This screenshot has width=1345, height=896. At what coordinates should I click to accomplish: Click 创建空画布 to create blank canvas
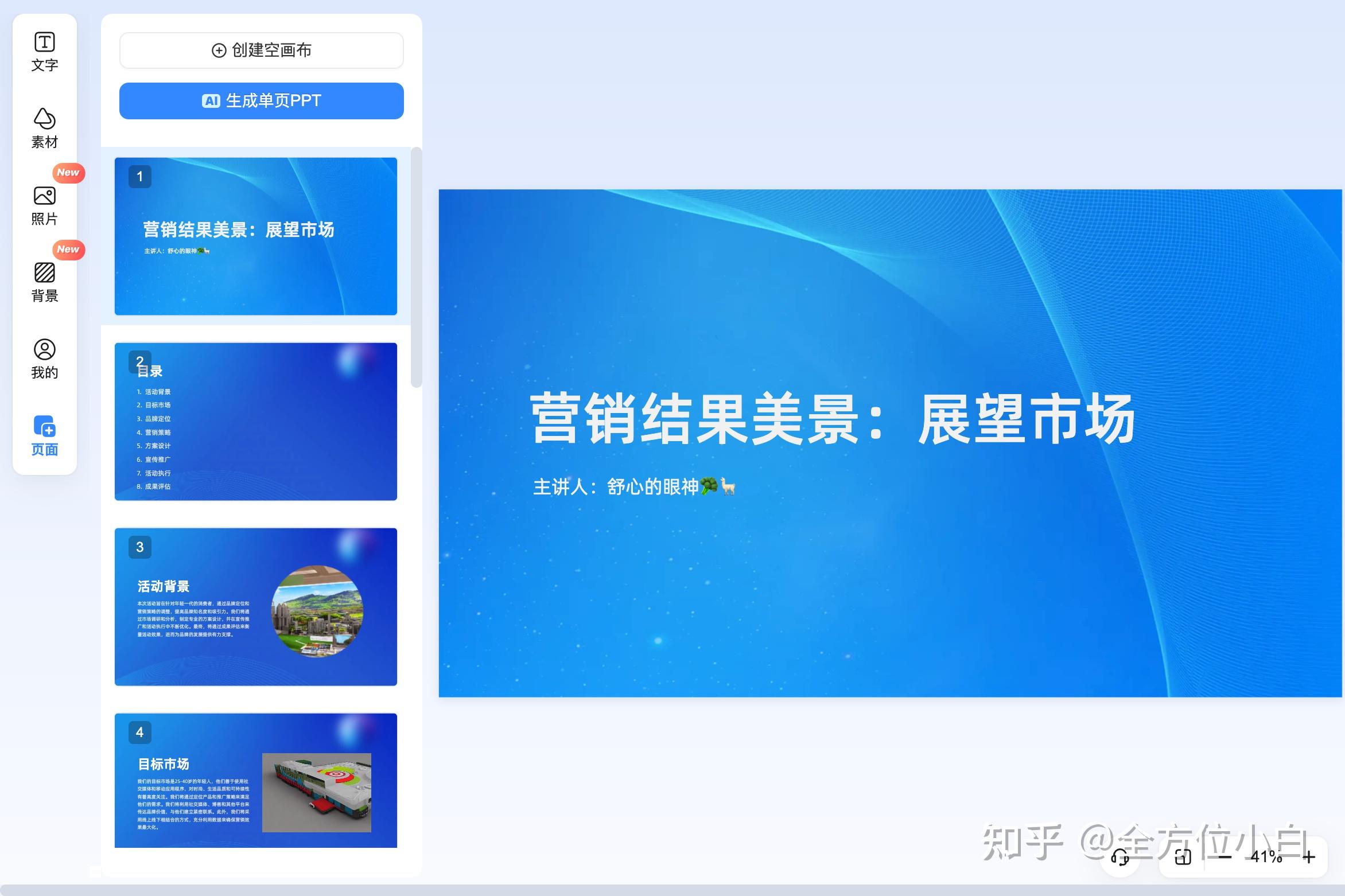[262, 50]
